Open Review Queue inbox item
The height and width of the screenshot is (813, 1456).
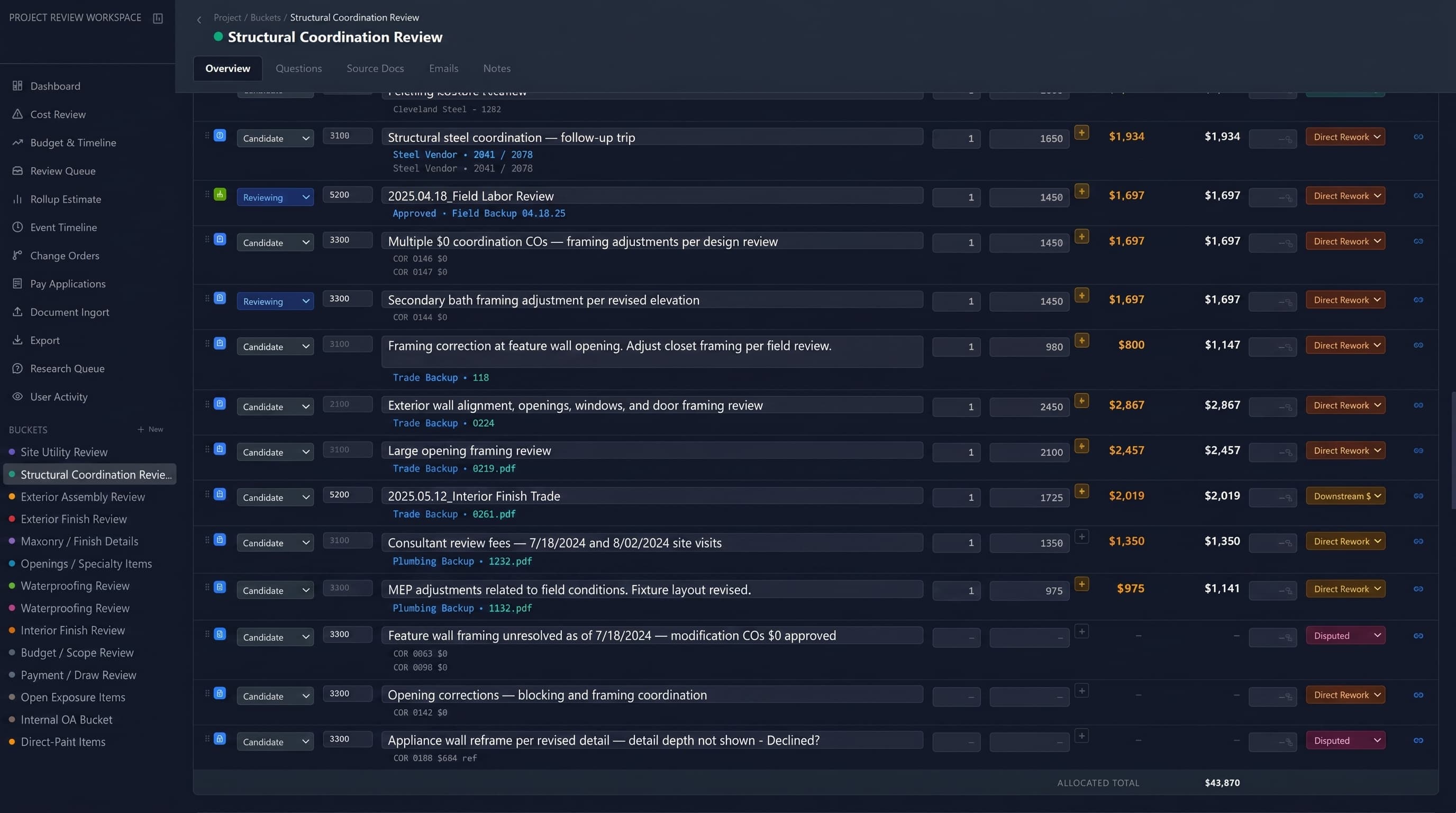click(x=63, y=171)
